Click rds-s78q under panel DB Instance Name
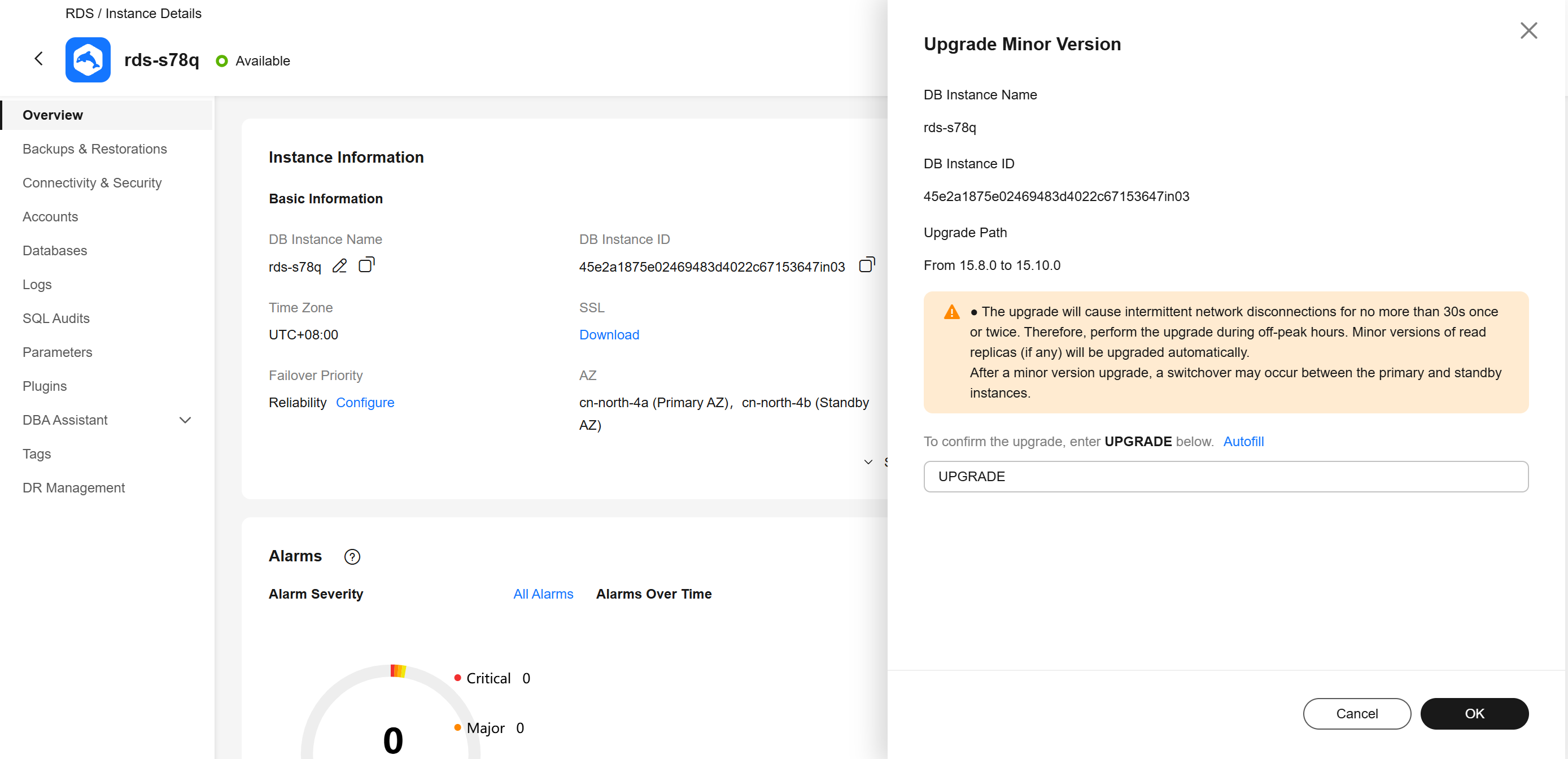The height and width of the screenshot is (759, 1568). tap(950, 128)
